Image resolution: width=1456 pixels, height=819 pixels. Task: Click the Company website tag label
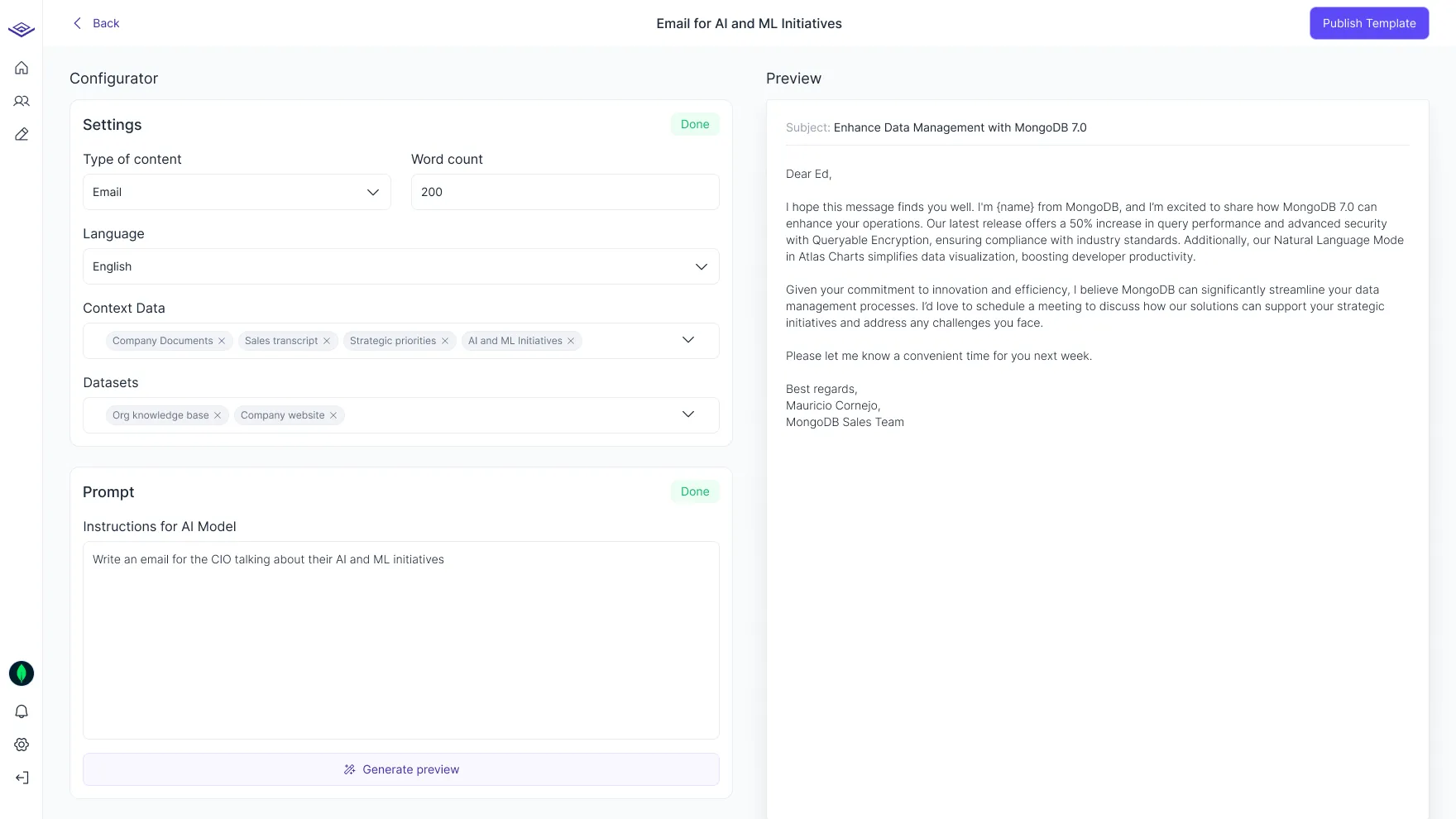click(x=283, y=415)
